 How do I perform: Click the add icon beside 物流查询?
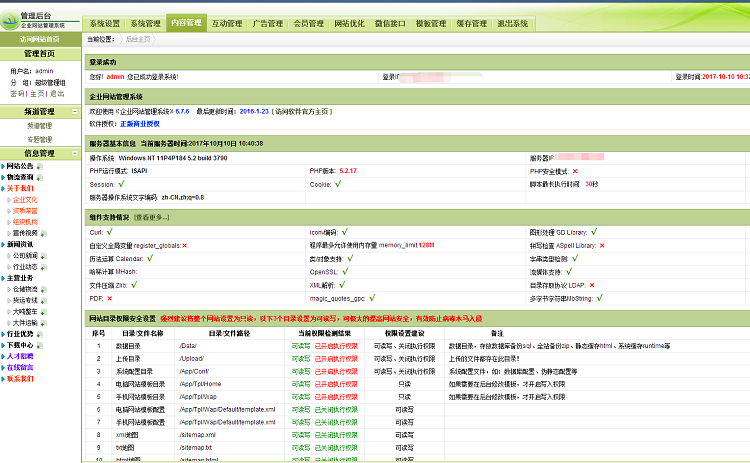pyautogui.click(x=40, y=177)
